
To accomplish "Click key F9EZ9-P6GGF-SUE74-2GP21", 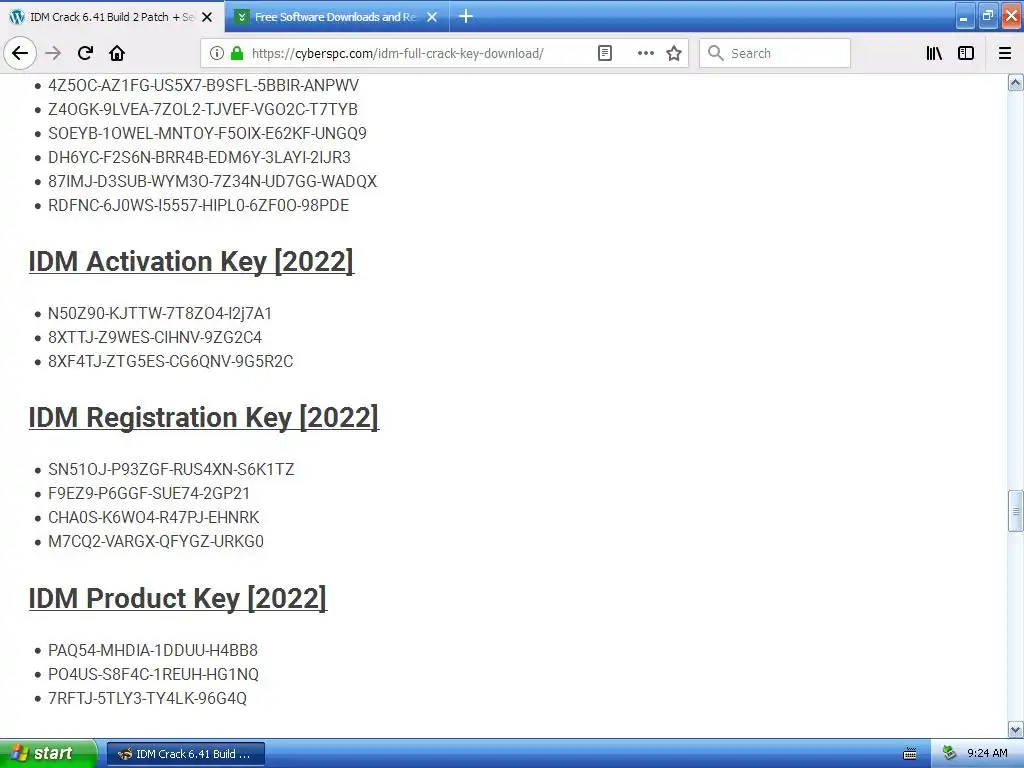I will point(149,494).
